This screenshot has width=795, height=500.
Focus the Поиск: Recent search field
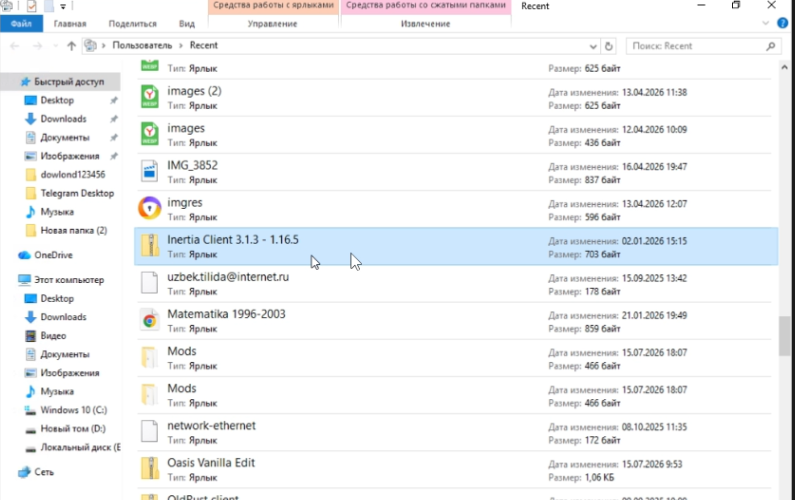pyautogui.click(x=697, y=46)
